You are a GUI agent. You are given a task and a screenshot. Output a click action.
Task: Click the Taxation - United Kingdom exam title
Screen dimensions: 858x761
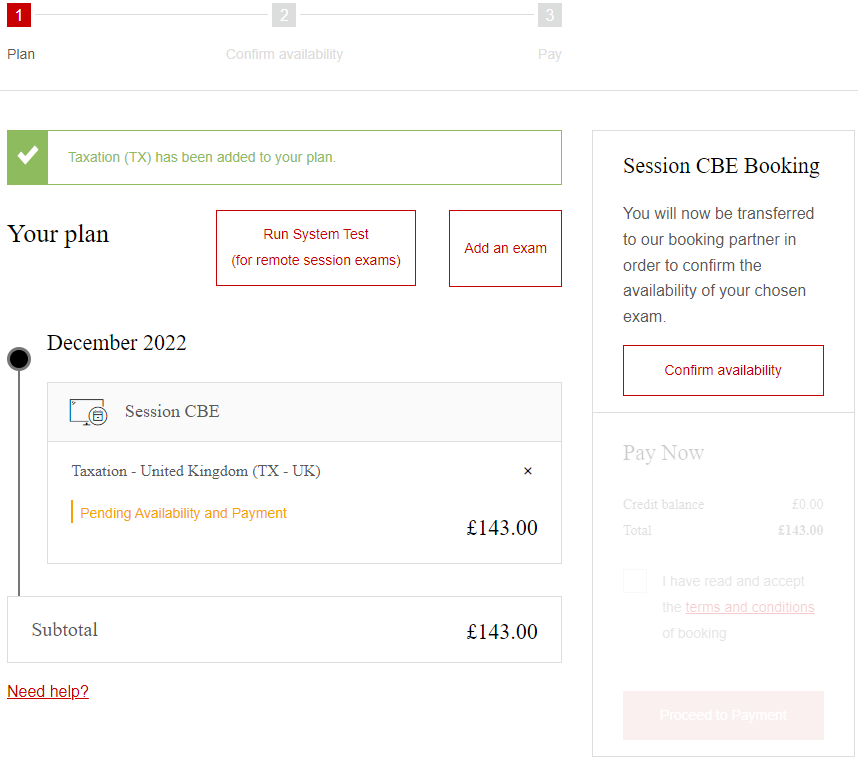(196, 471)
